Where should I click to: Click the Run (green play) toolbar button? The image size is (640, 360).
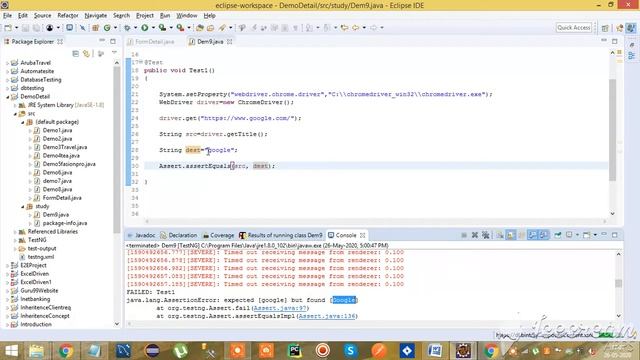(144, 28)
